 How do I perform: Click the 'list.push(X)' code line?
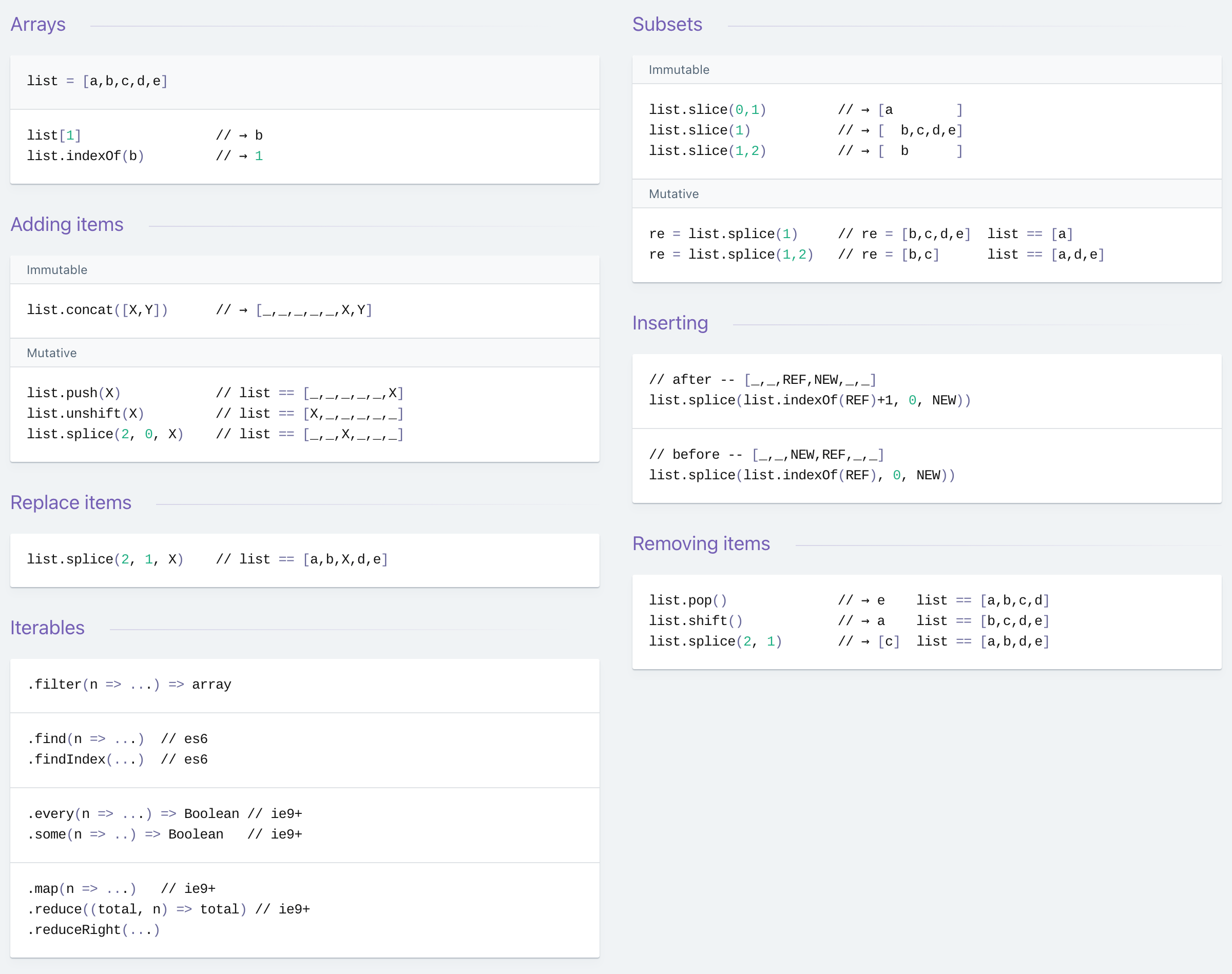215,393
